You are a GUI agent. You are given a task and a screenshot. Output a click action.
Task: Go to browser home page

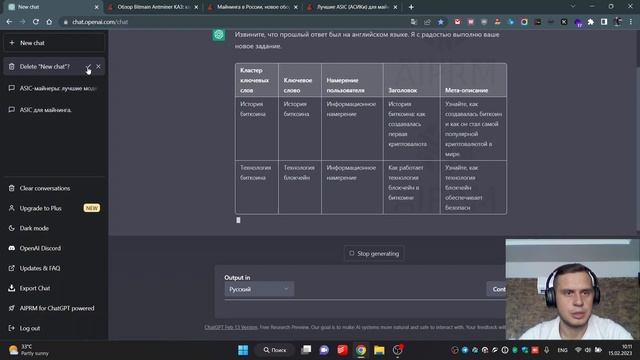(x=49, y=22)
